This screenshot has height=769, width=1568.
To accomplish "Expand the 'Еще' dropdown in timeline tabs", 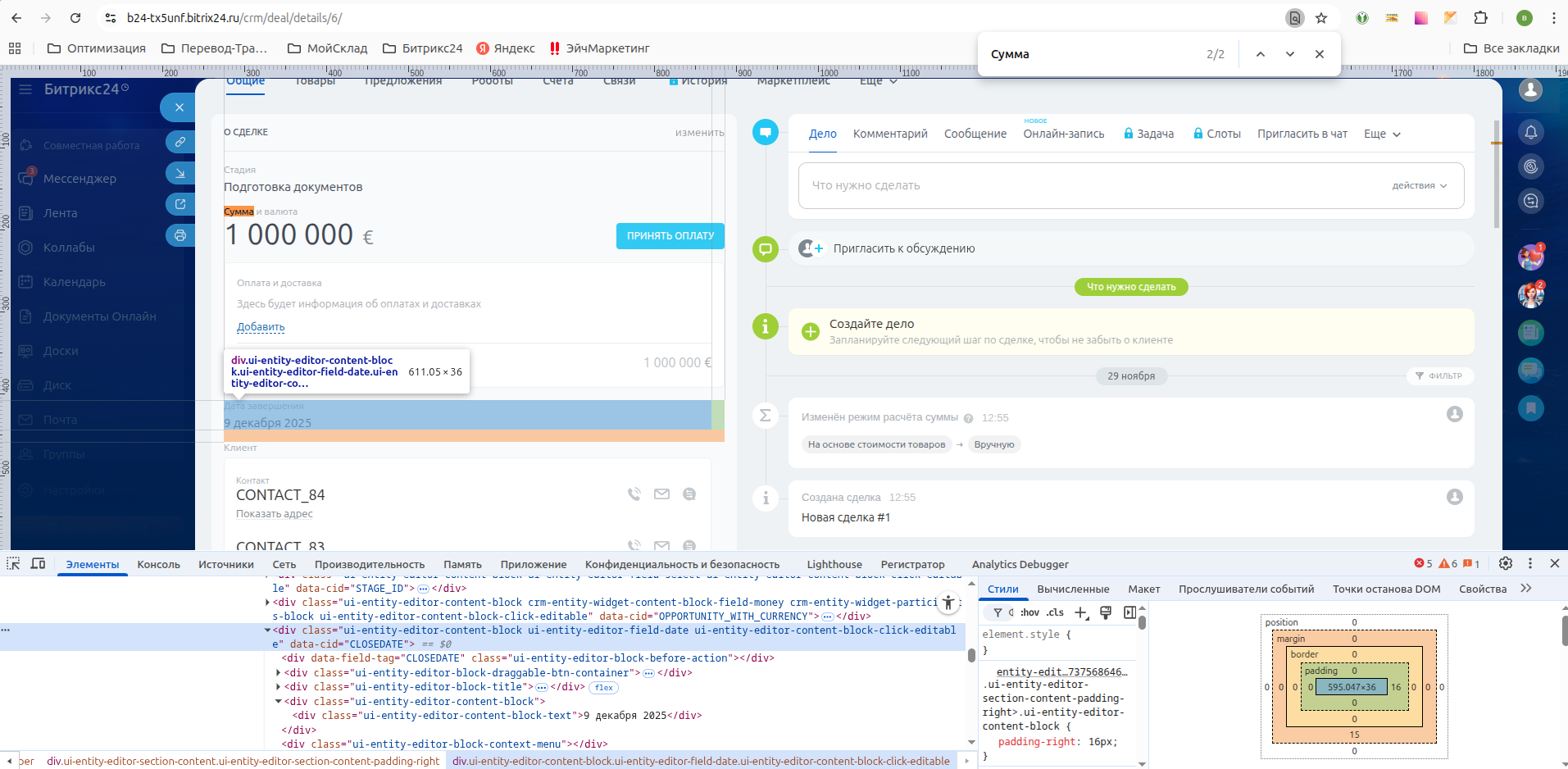I will click(1382, 134).
